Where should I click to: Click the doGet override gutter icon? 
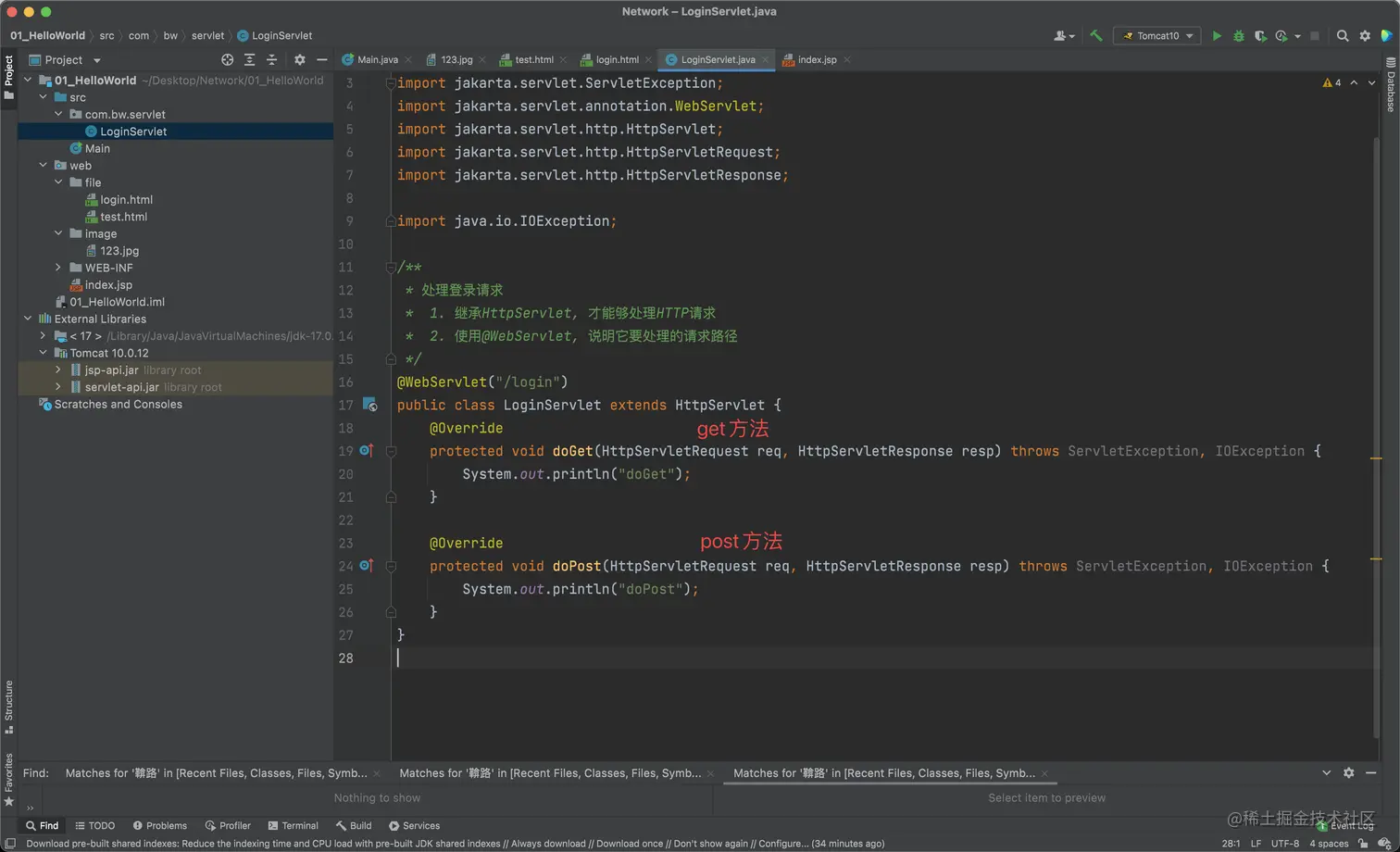(x=366, y=451)
